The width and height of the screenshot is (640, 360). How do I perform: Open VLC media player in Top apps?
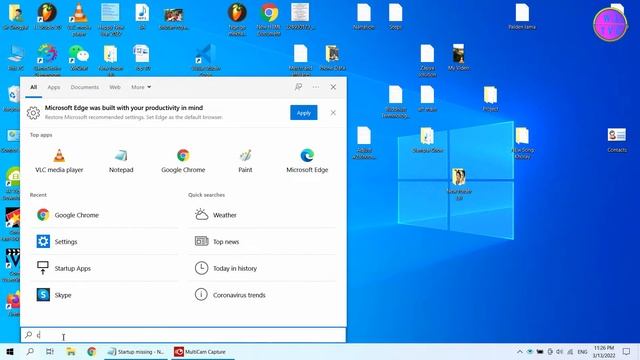[x=59, y=160]
